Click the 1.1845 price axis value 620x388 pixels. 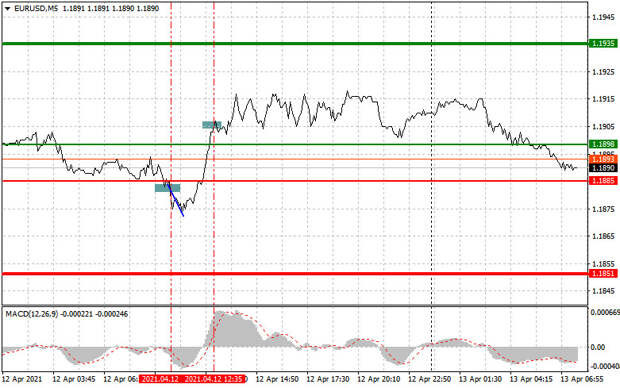point(603,291)
